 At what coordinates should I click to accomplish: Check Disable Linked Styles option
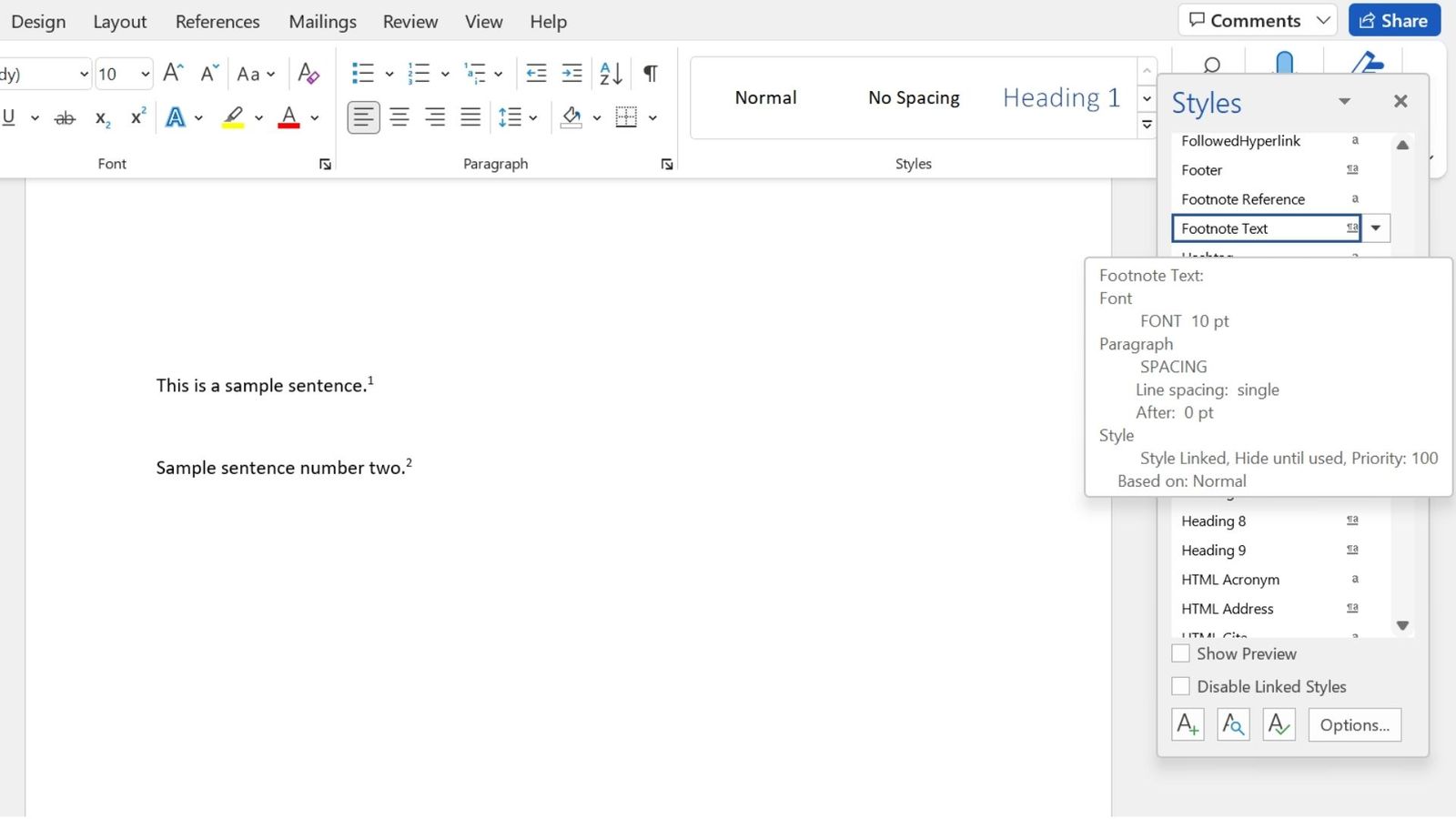click(1181, 686)
